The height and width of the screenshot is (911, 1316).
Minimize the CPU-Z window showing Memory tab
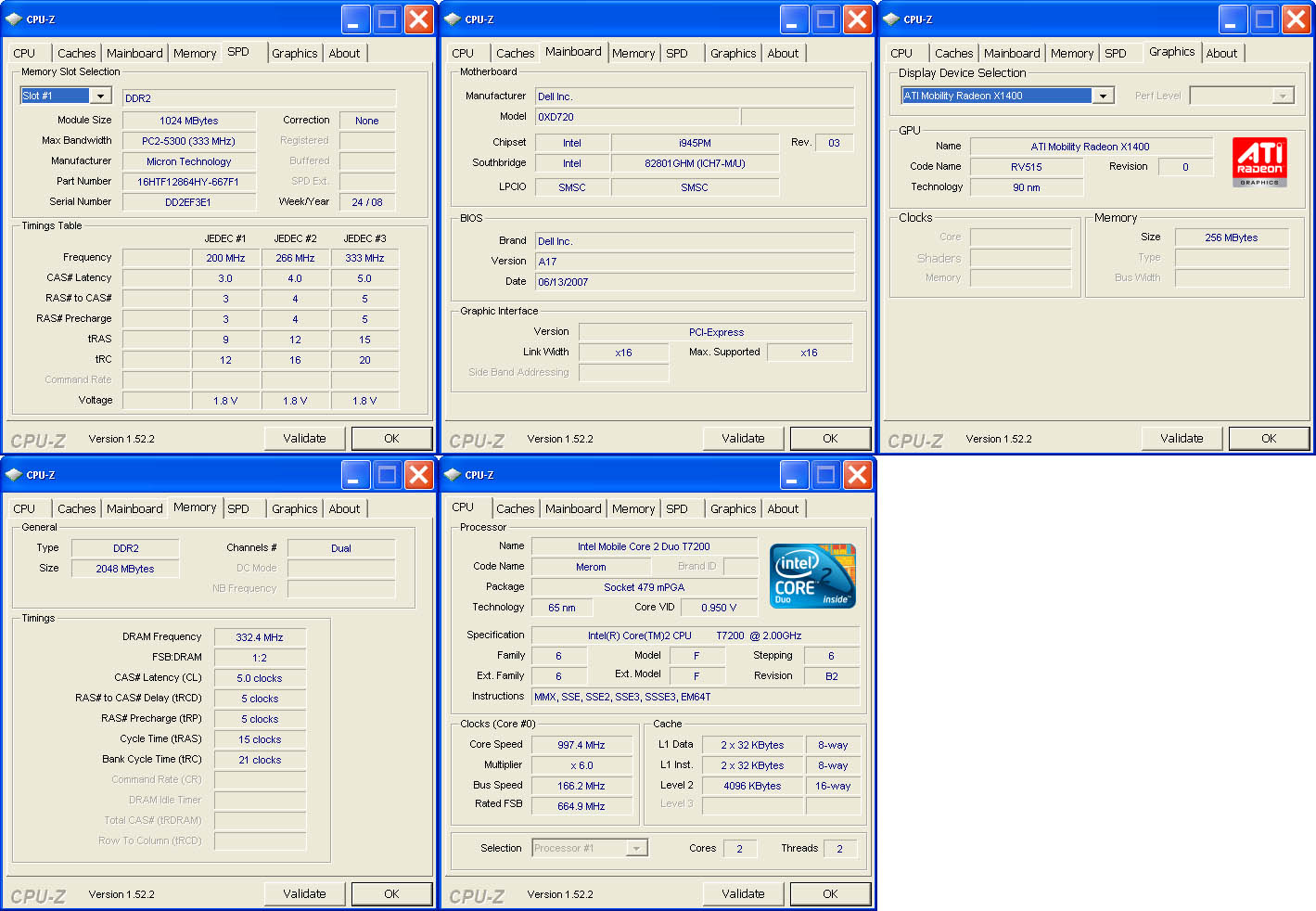(356, 475)
